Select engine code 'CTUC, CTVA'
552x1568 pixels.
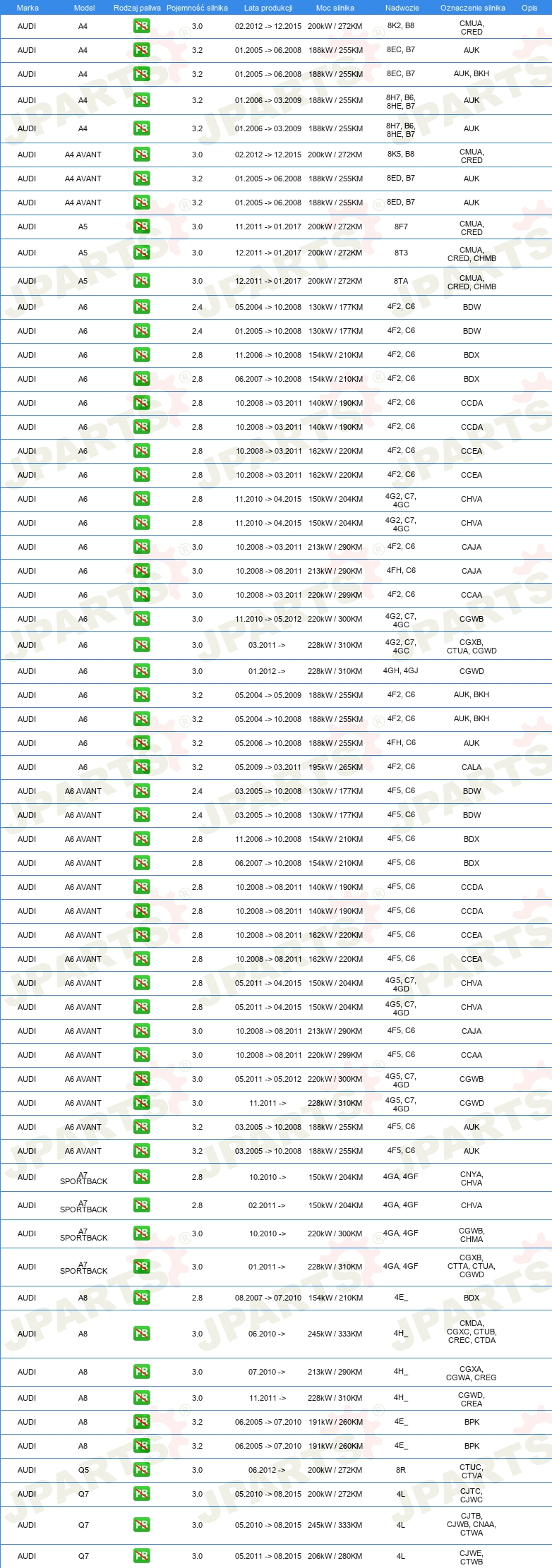[x=472, y=1471]
